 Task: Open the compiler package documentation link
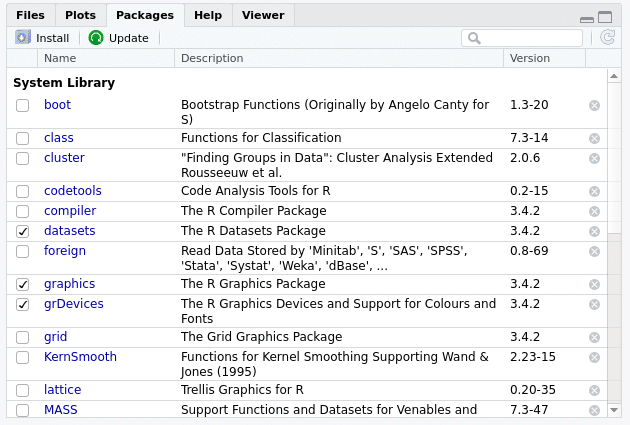pos(70,211)
